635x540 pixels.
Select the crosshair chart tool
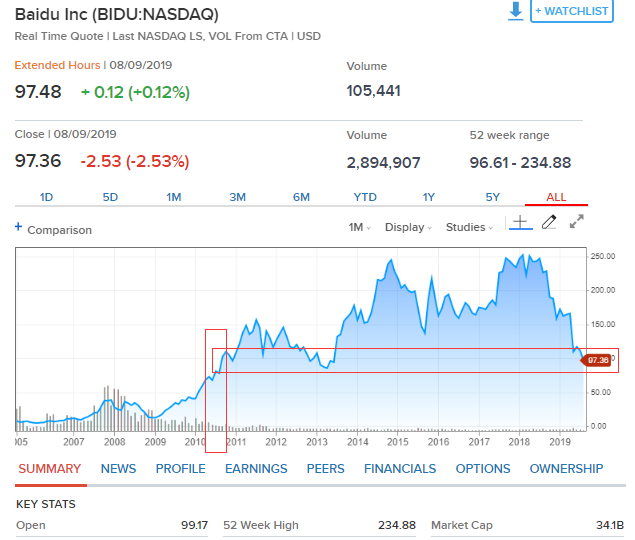pyautogui.click(x=518, y=223)
